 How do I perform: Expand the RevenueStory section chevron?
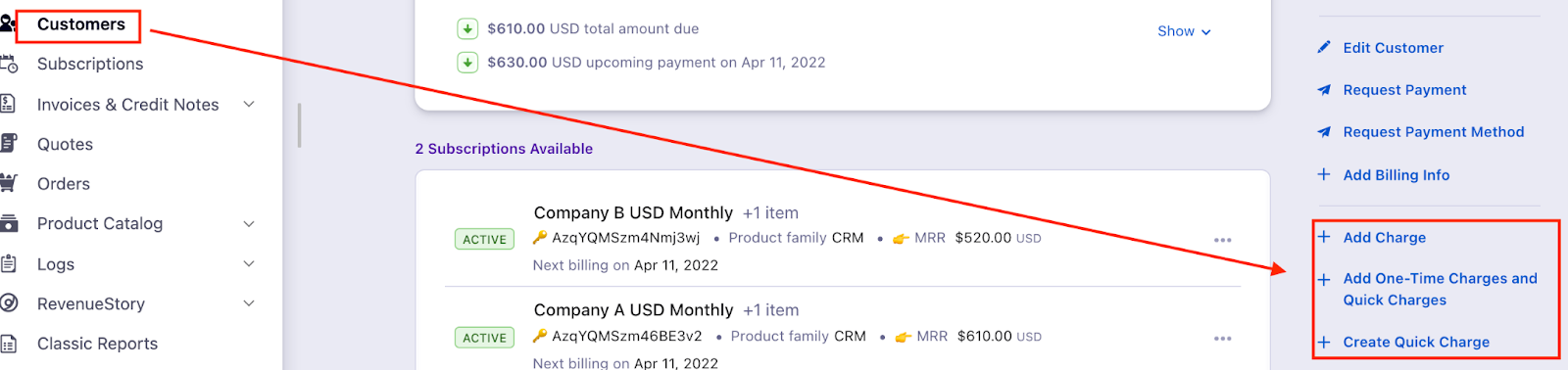(x=249, y=303)
